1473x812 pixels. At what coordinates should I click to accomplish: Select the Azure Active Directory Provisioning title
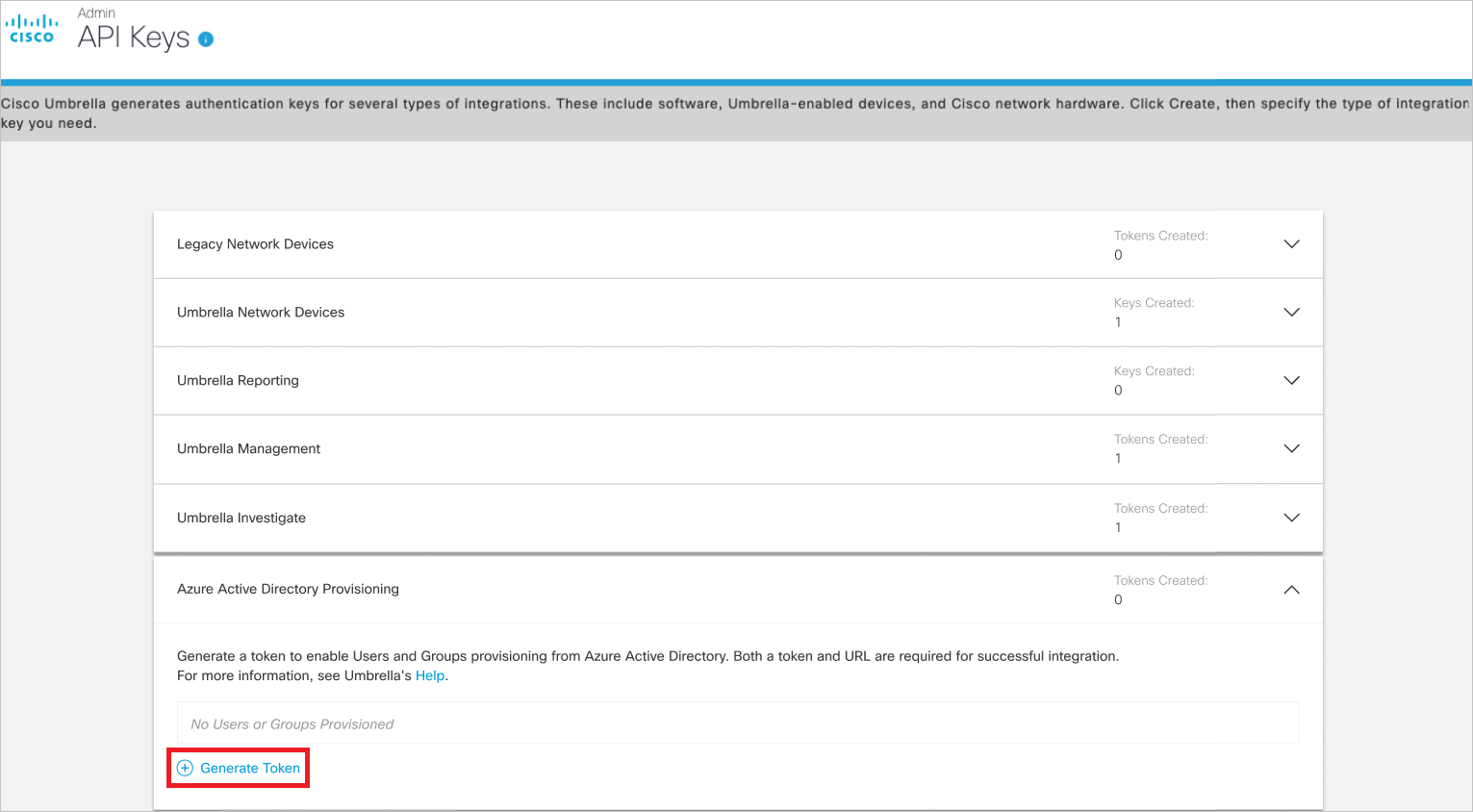pos(288,589)
